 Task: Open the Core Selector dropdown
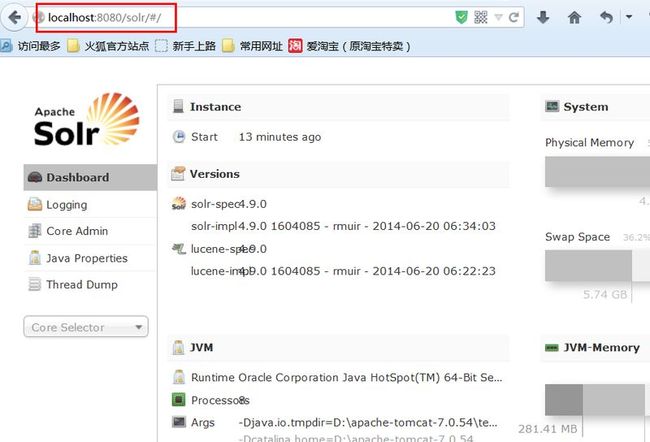tap(86, 327)
